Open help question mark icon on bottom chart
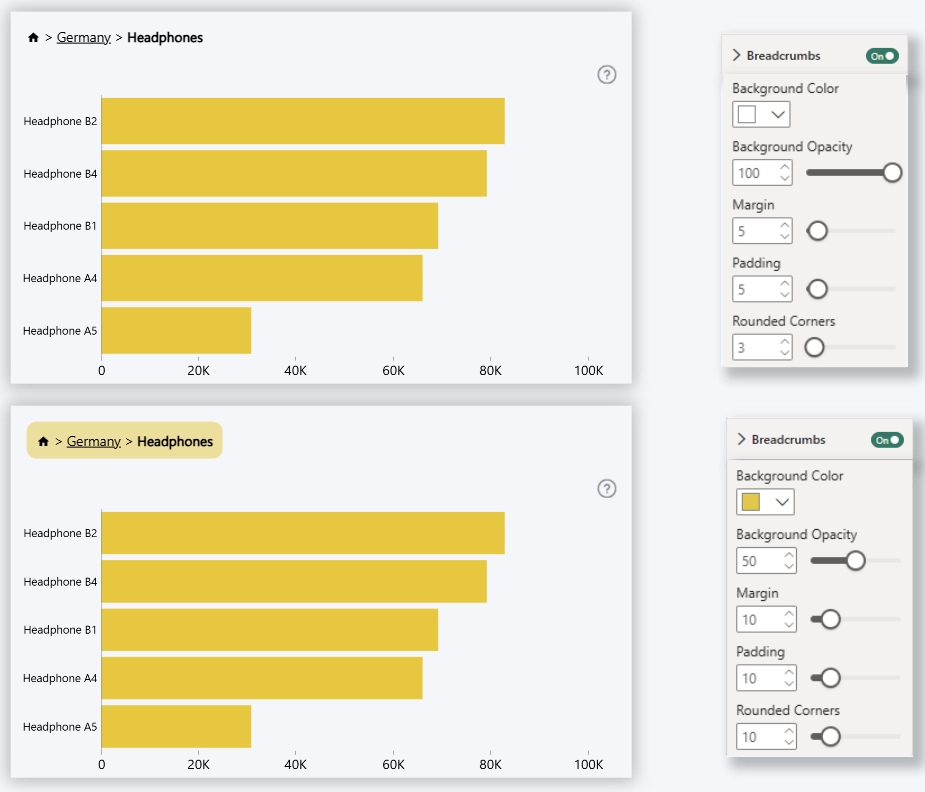This screenshot has height=792, width=925. click(606, 488)
